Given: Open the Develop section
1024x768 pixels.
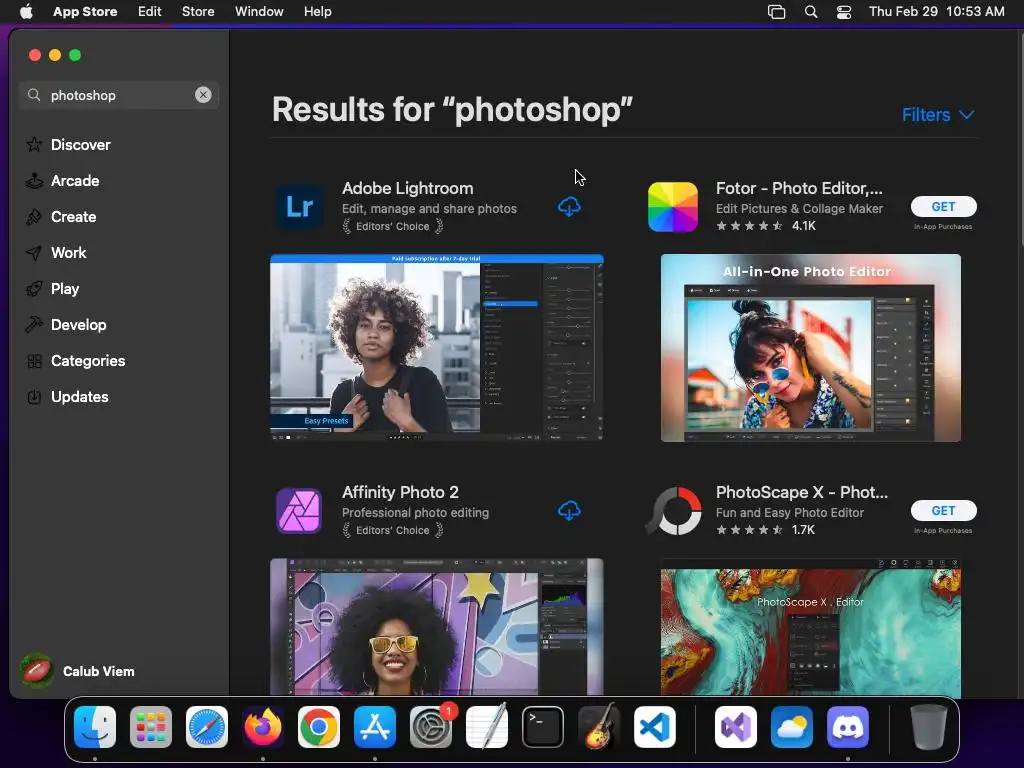Looking at the screenshot, I should (x=66, y=325).
